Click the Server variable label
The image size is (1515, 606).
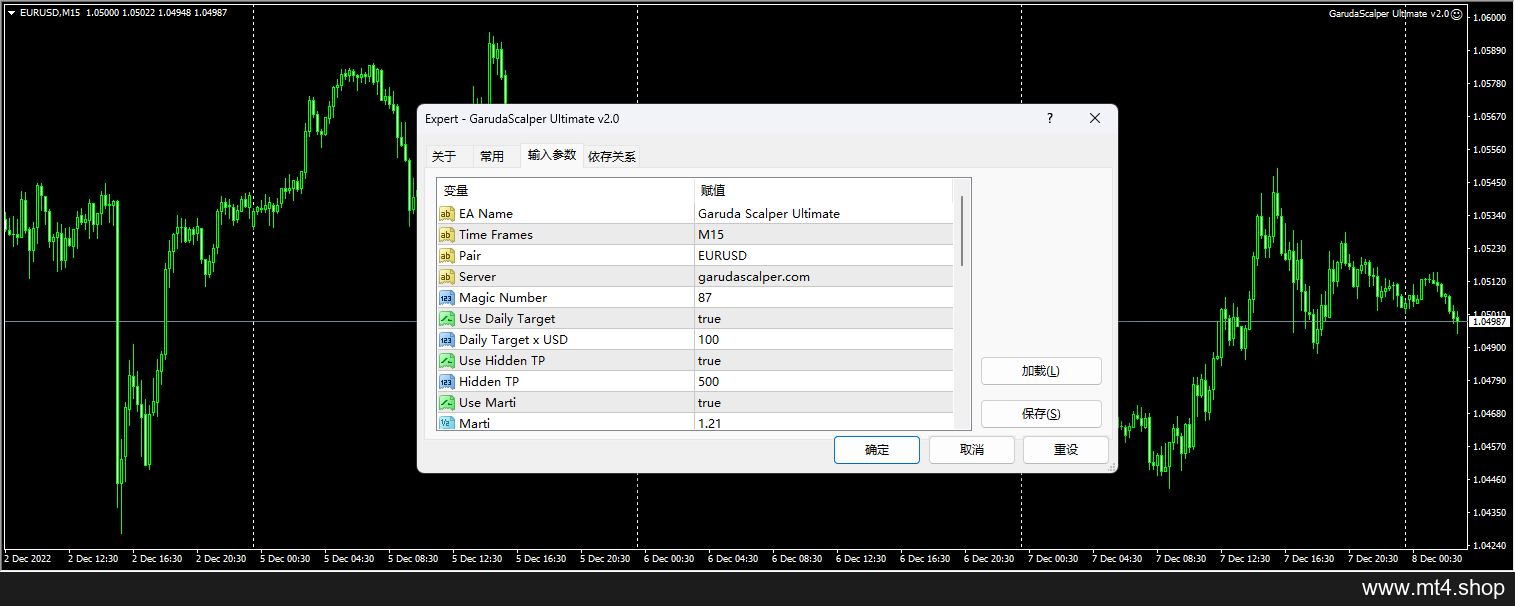477,277
